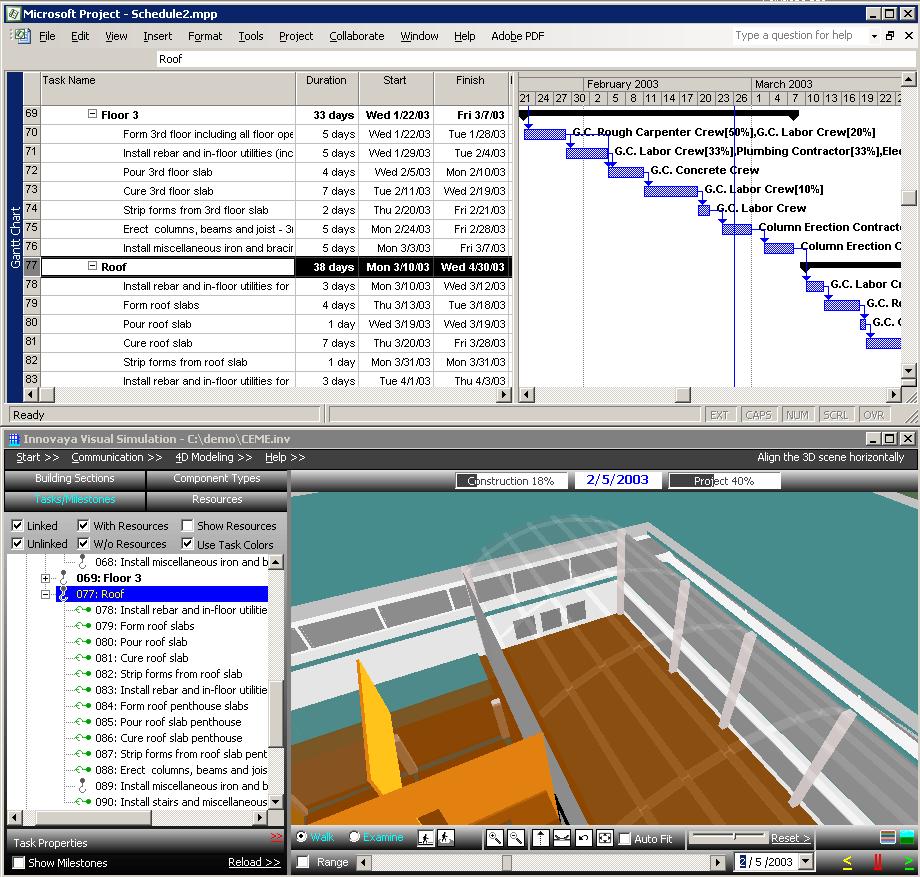Image resolution: width=920 pixels, height=877 pixels.
Task: Enable Show Resources checkbox
Action: point(187,526)
